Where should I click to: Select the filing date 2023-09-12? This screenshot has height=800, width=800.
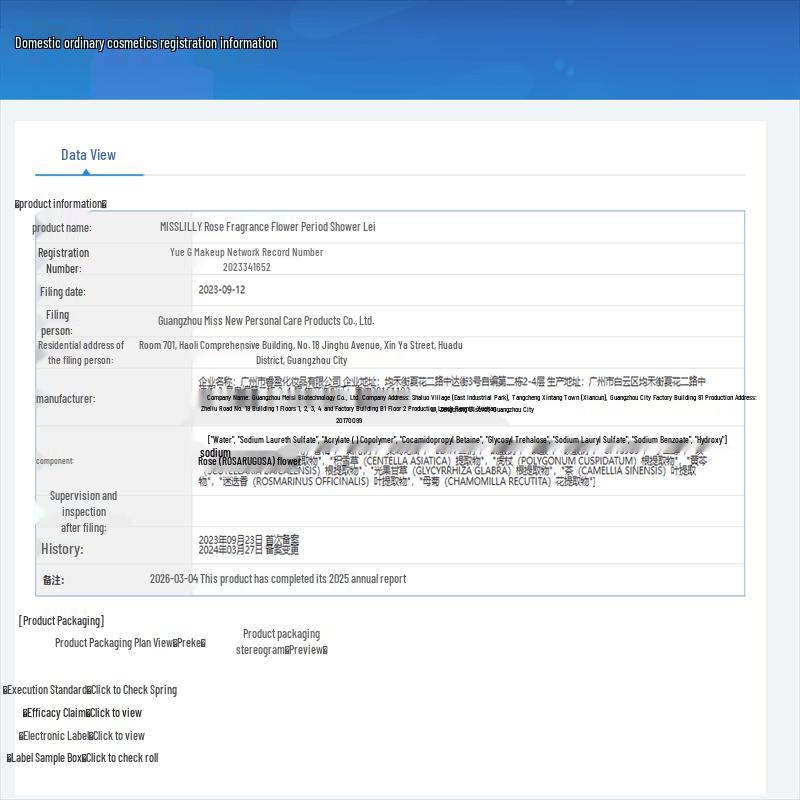tap(222, 290)
